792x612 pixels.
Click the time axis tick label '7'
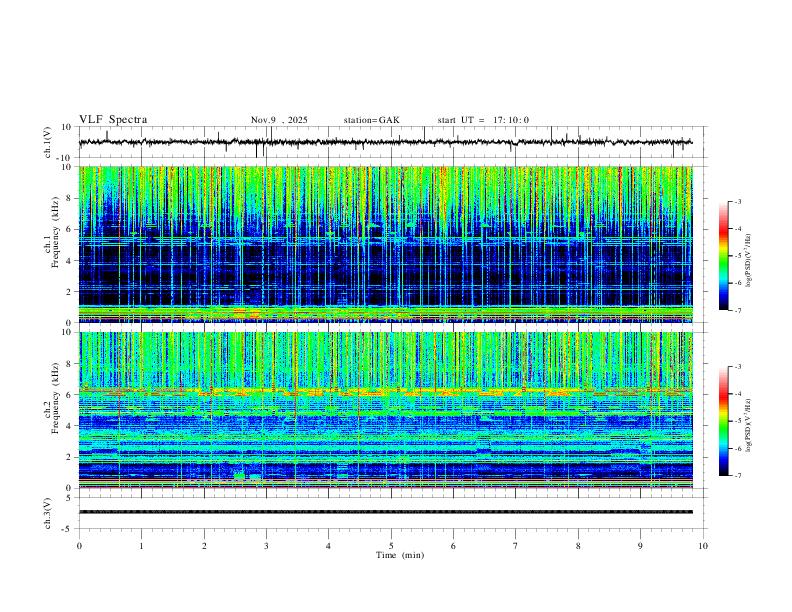(516, 546)
